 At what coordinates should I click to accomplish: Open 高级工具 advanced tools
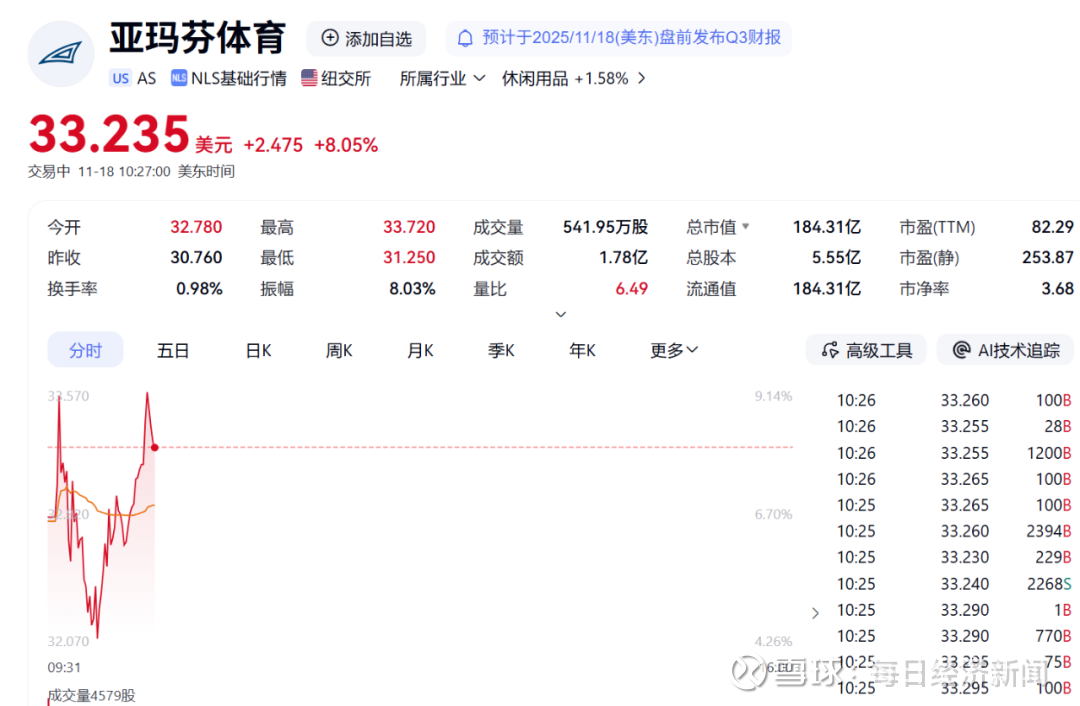866,350
